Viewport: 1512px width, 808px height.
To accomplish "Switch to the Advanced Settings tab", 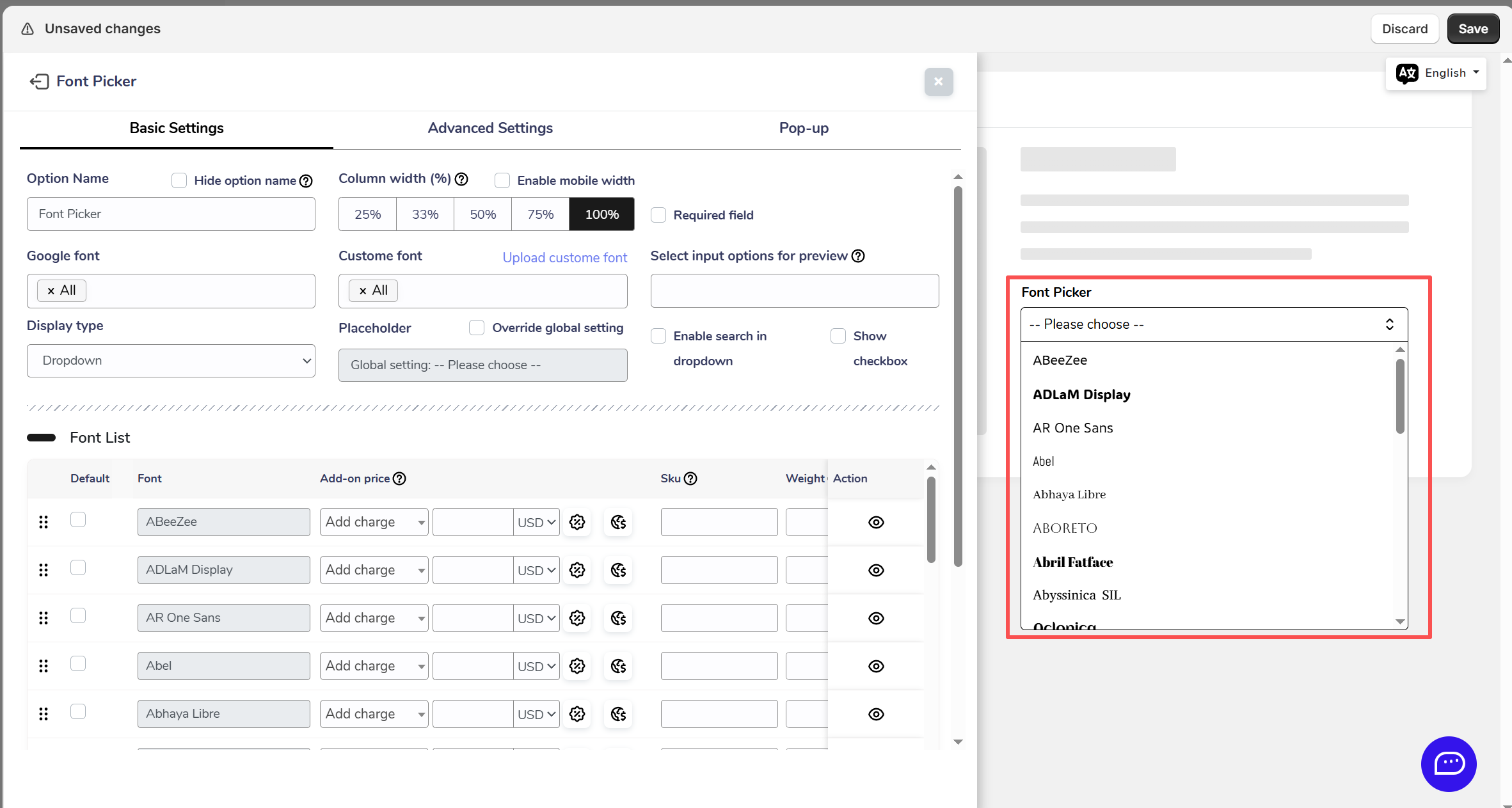I will coord(490,128).
